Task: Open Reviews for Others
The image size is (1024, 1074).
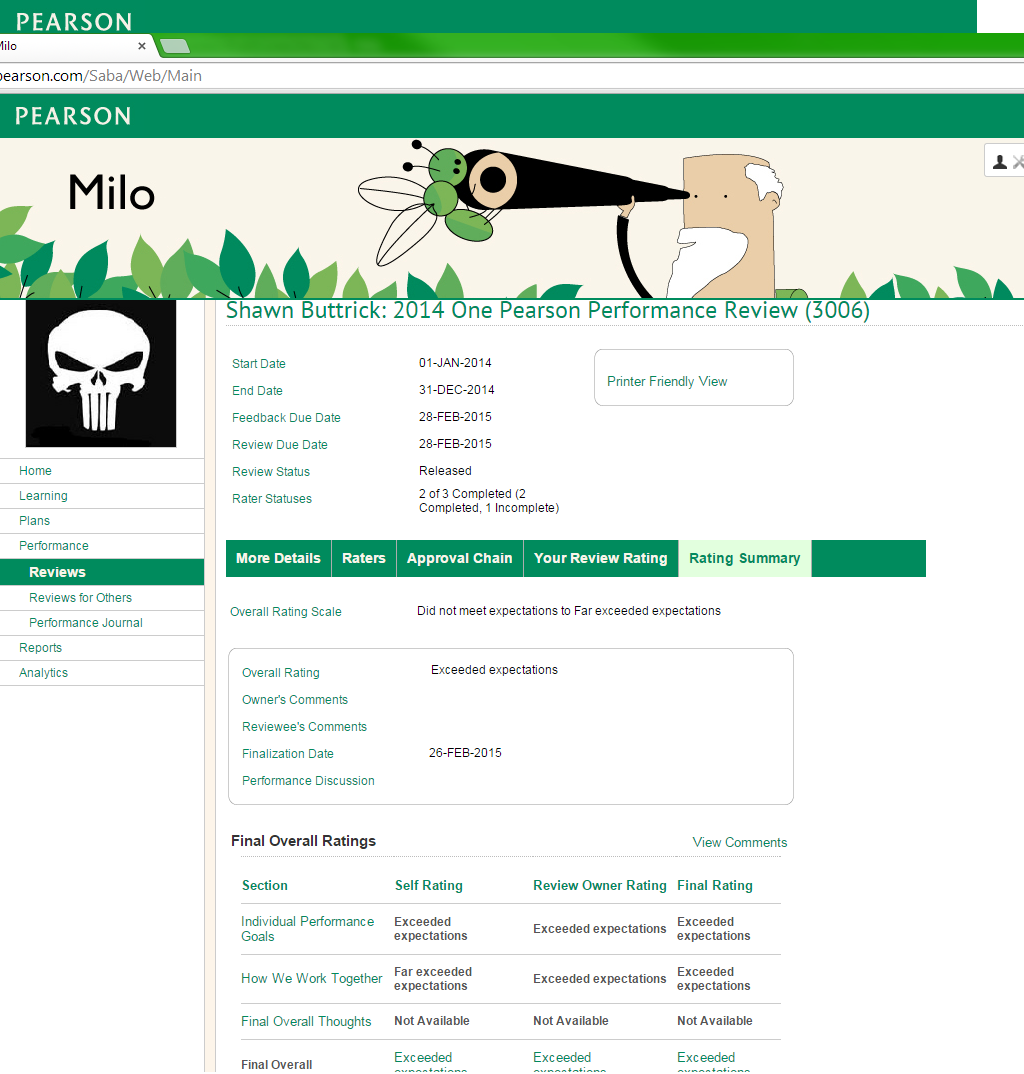Action: (80, 597)
